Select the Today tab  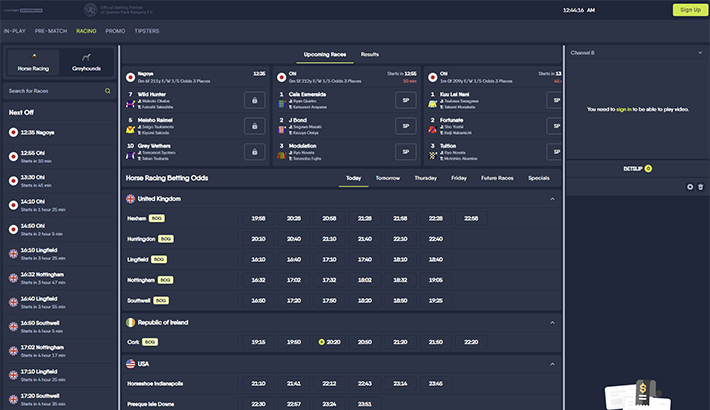(x=354, y=178)
